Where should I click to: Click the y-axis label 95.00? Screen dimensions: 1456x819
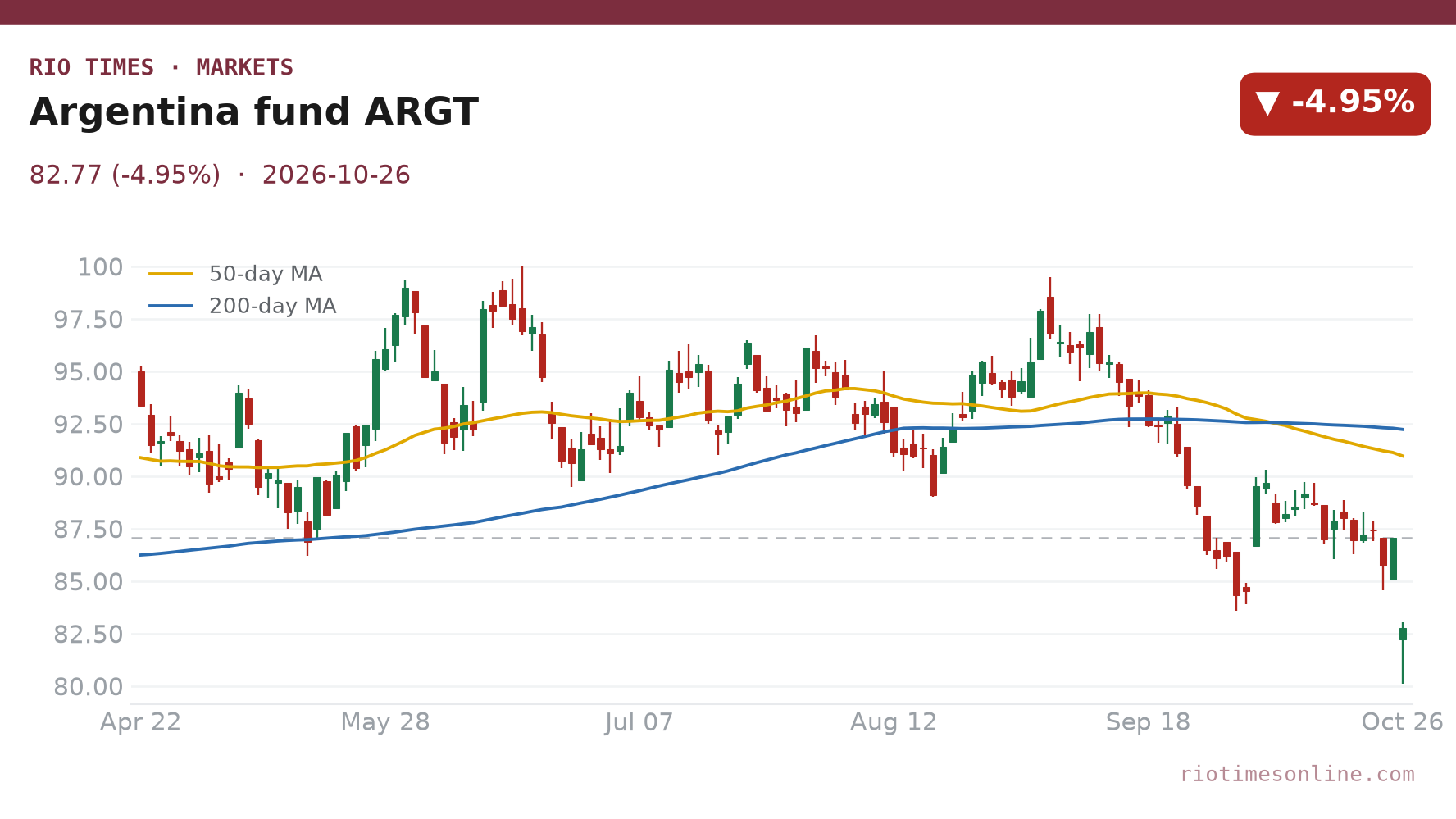point(89,372)
